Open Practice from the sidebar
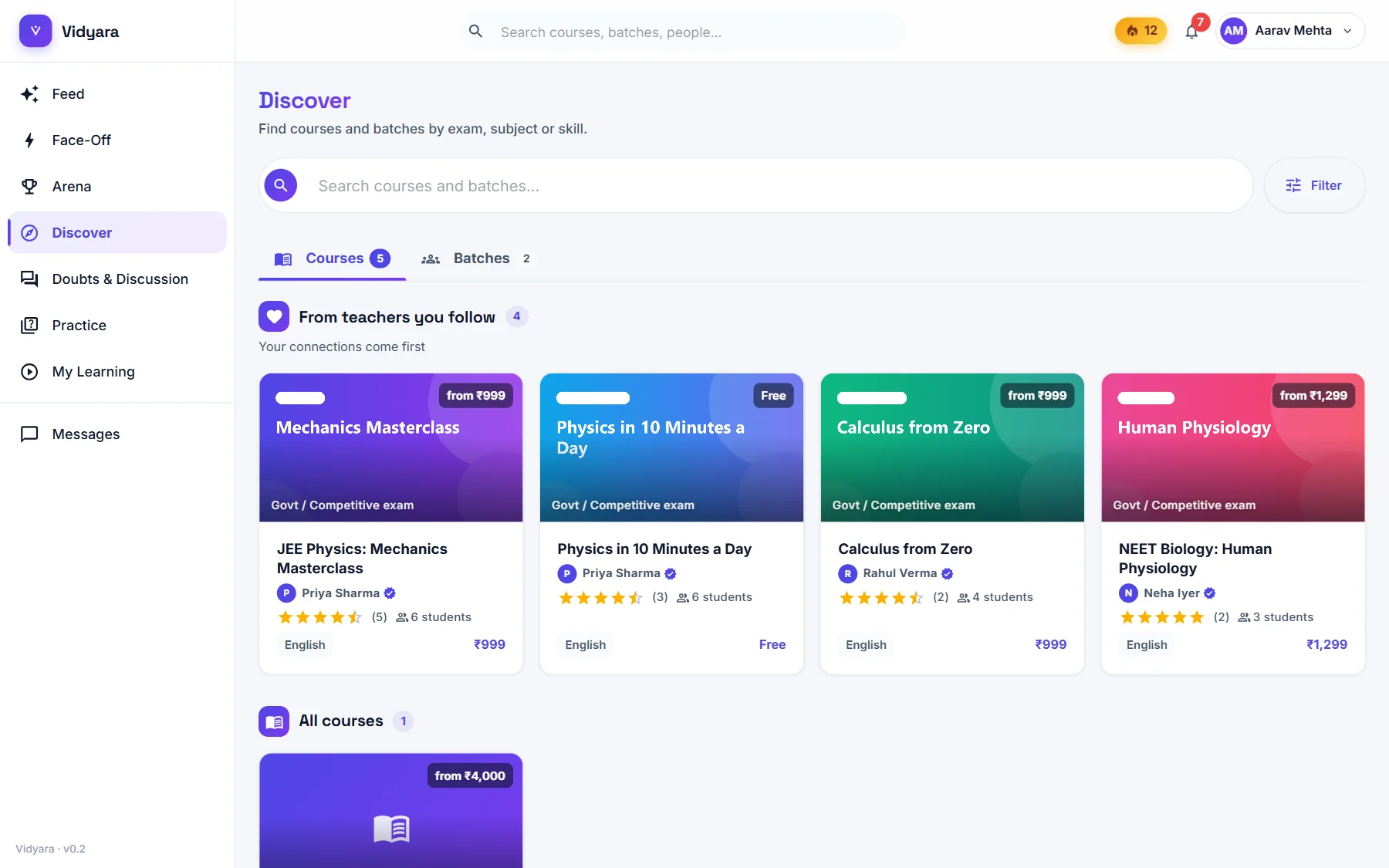1389x868 pixels. [117, 326]
